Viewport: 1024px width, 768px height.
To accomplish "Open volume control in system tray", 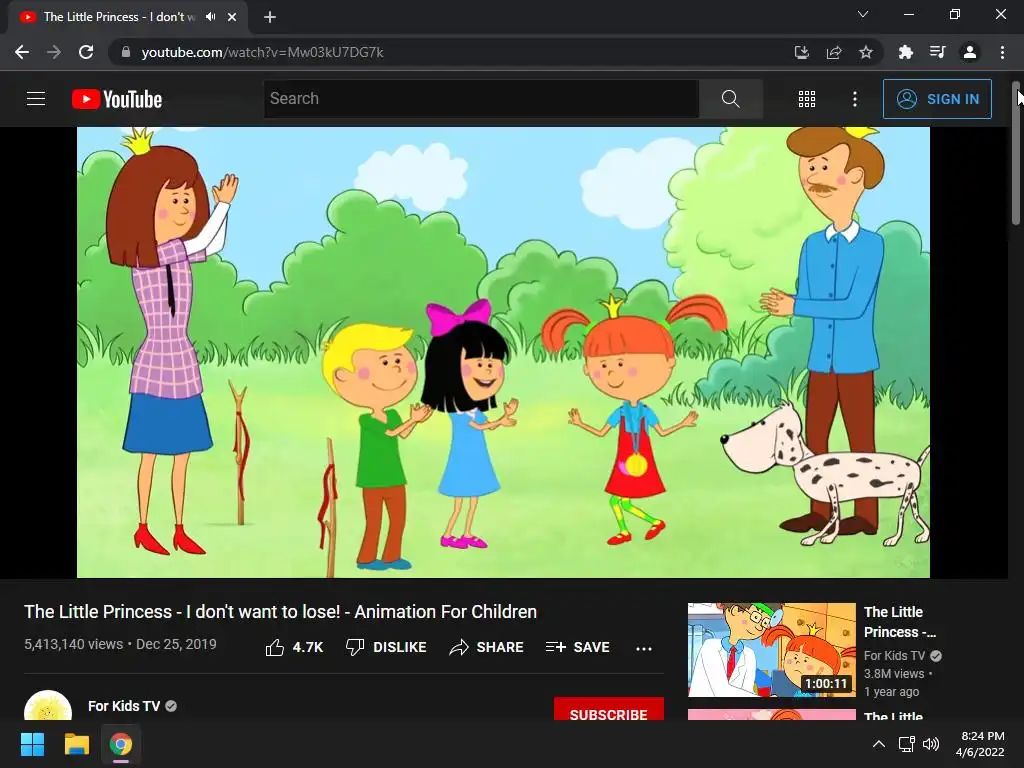I will pyautogui.click(x=931, y=744).
